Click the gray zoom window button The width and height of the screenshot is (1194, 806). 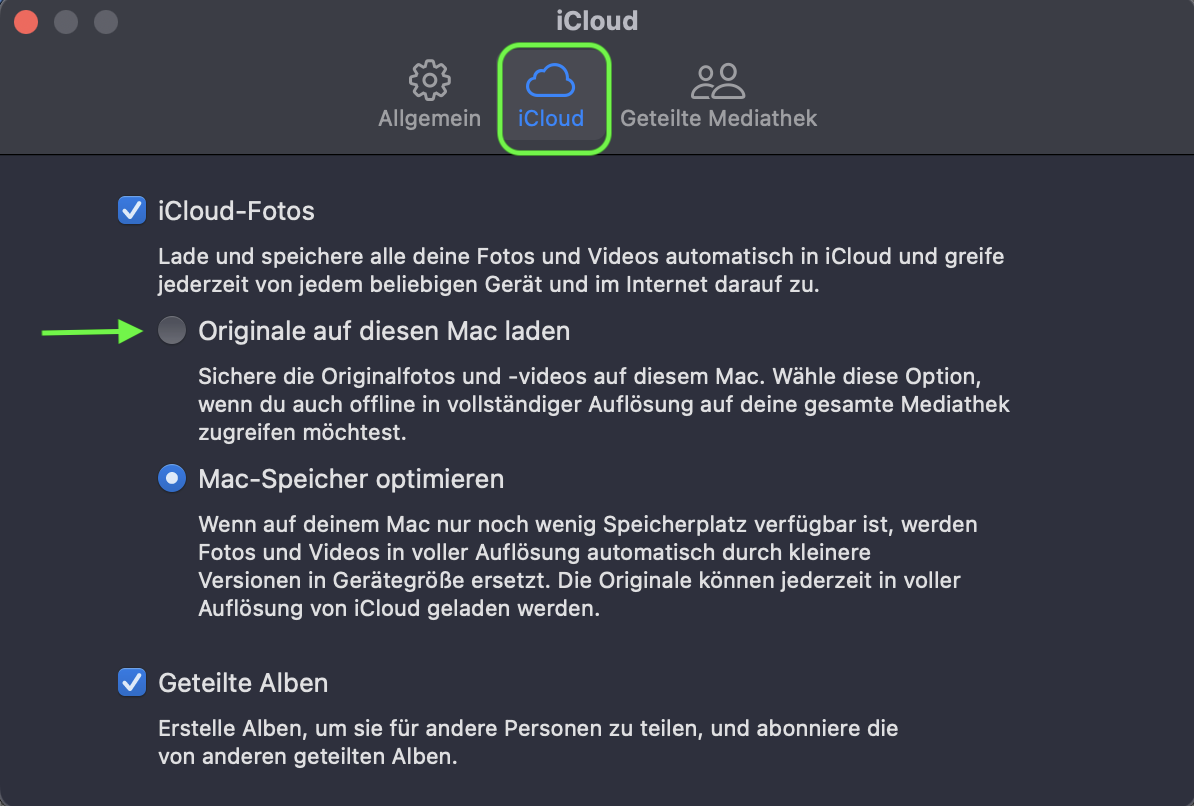point(105,21)
